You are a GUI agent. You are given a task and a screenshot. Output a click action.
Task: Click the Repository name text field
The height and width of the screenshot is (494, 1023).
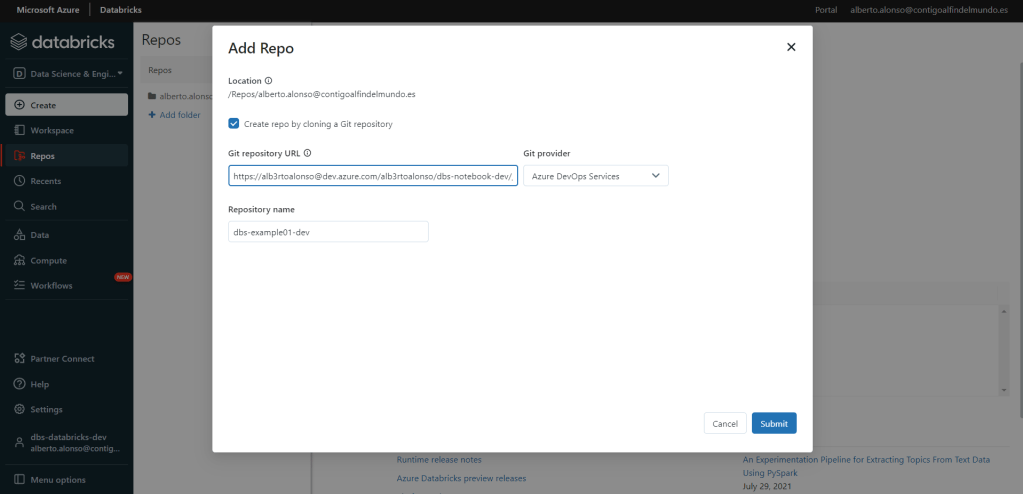click(328, 232)
